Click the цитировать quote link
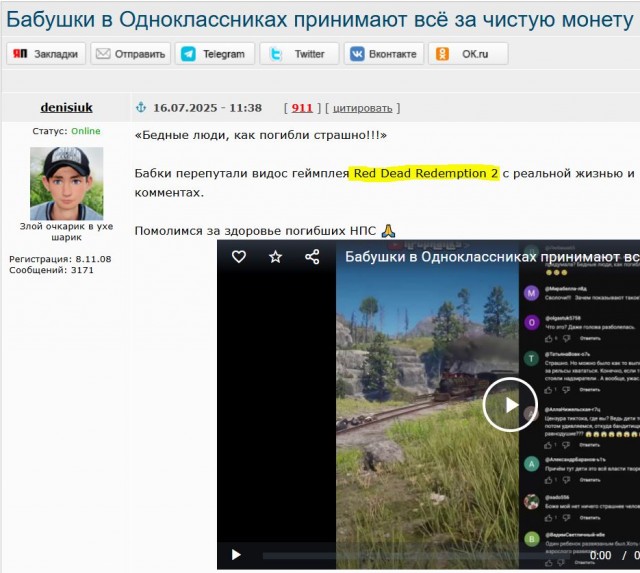Viewport: 640px width, 573px height. click(x=362, y=108)
